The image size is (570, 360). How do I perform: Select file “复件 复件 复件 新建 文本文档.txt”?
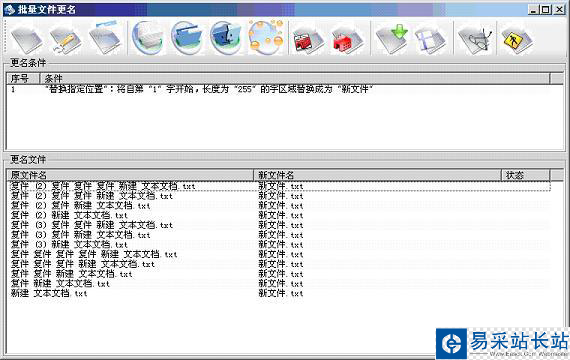pyautogui.click(x=83, y=264)
